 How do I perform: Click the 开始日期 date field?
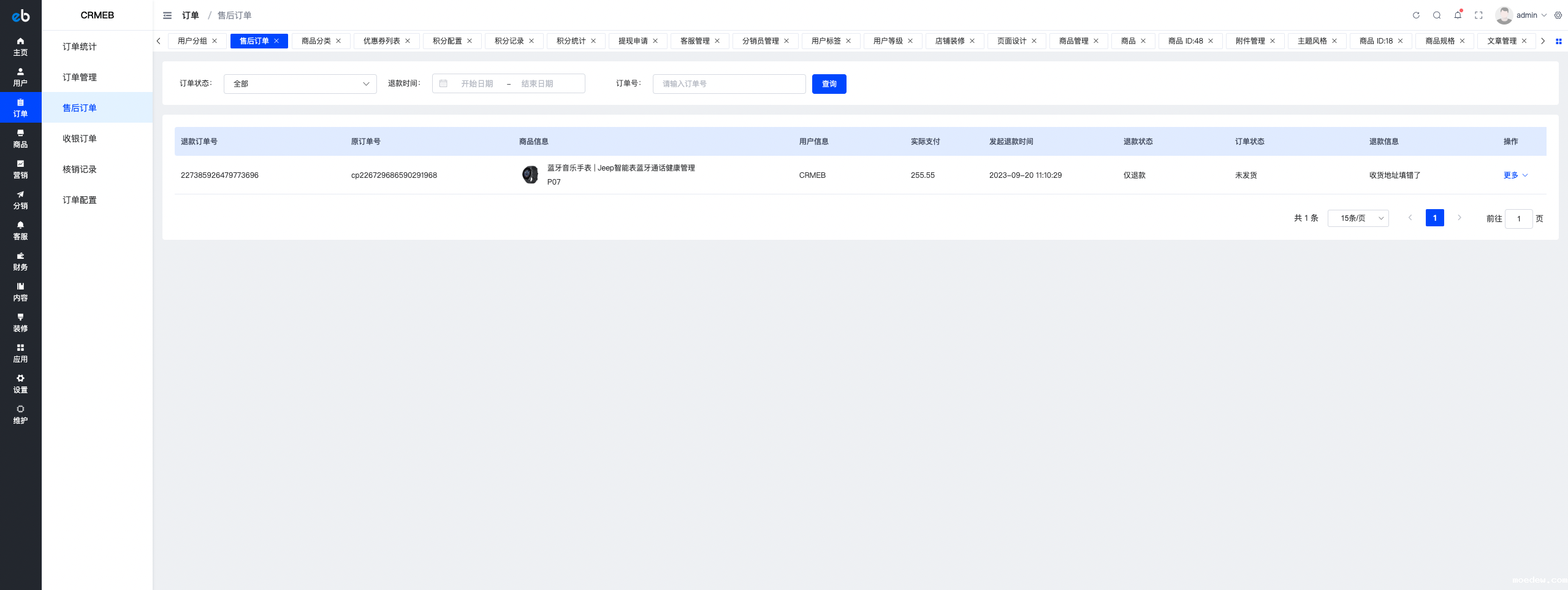tap(477, 84)
